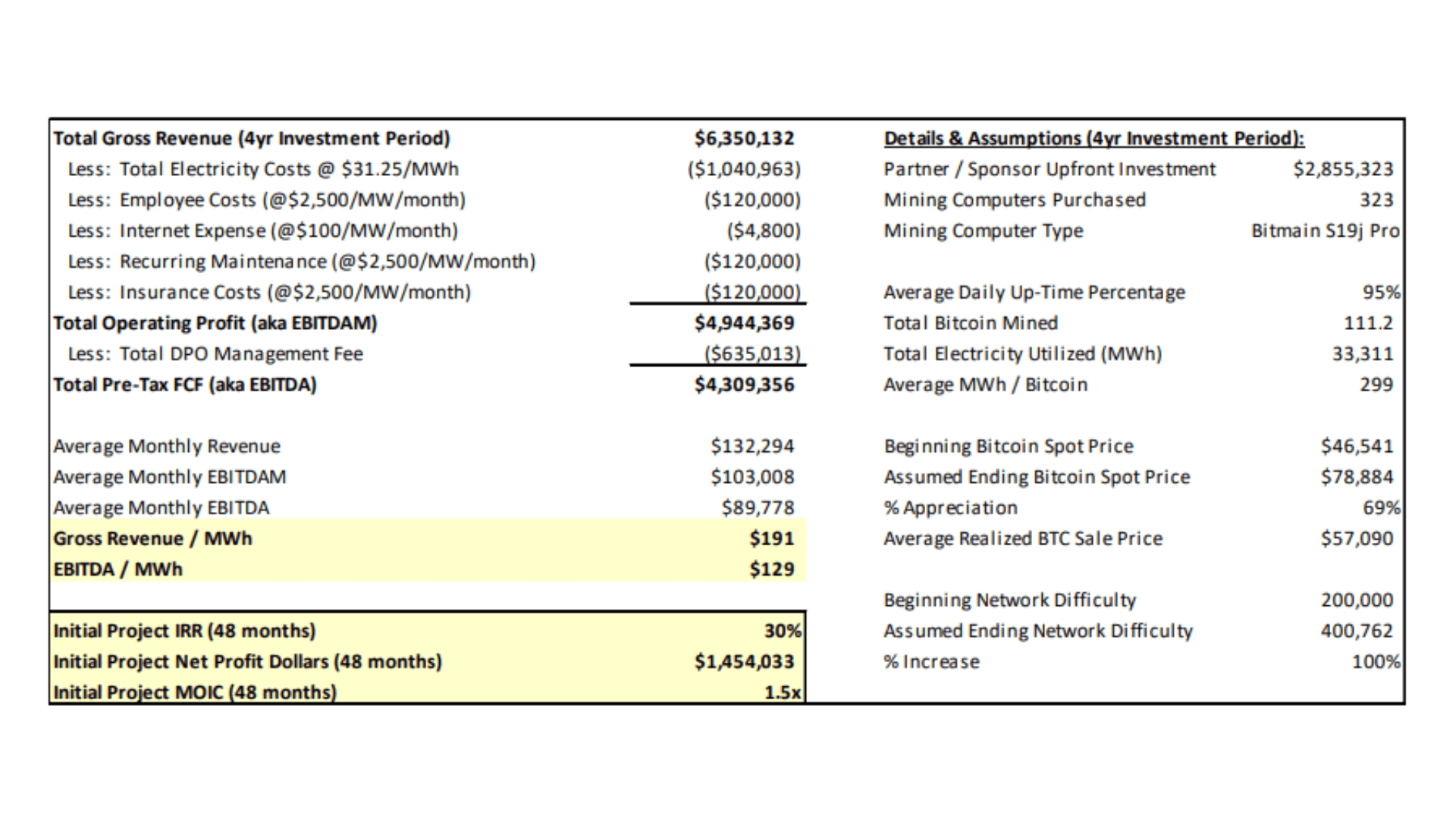Click the Total Gross Revenue value $6,350,132
Image resolution: width=1456 pixels, height=819 pixels.
[x=744, y=139]
